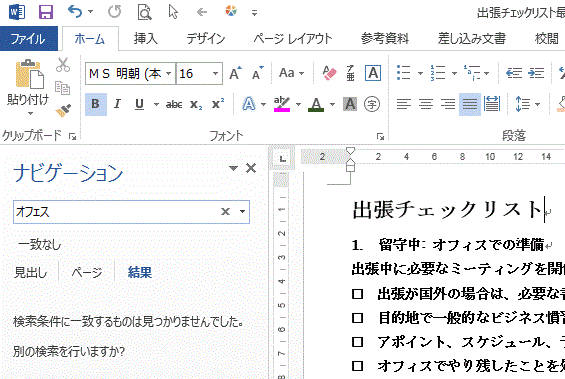565x379 pixels.
Task: Click the Save icon in quick access toolbar
Action: [x=46, y=12]
